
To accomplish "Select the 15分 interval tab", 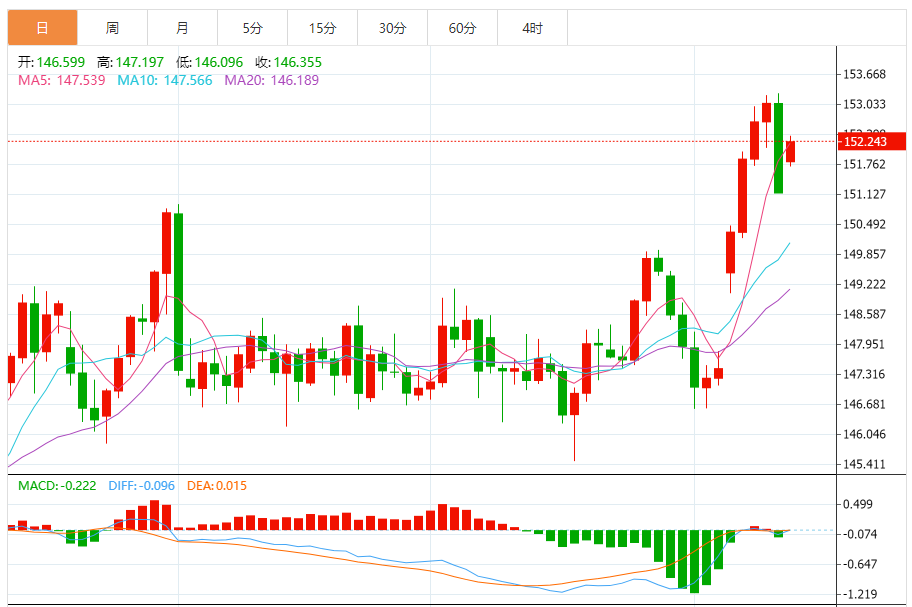I will pyautogui.click(x=322, y=28).
